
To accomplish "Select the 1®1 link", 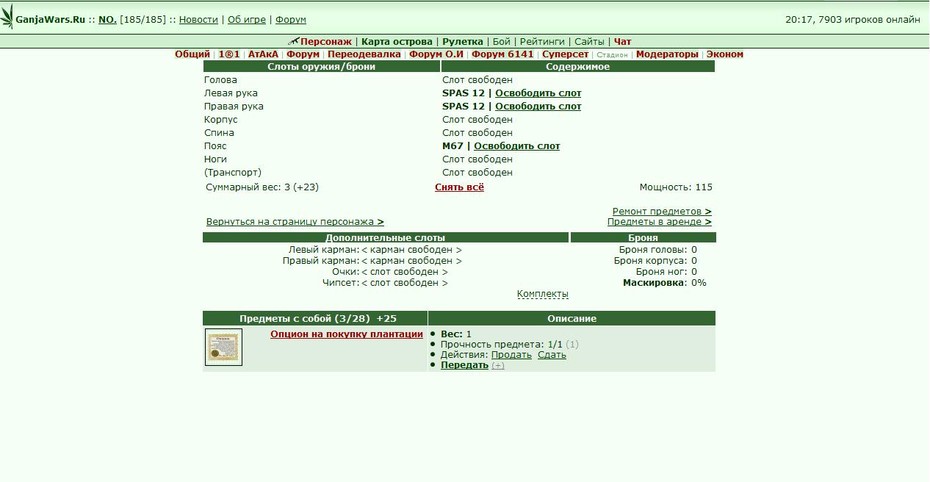I will click(x=229, y=54).
